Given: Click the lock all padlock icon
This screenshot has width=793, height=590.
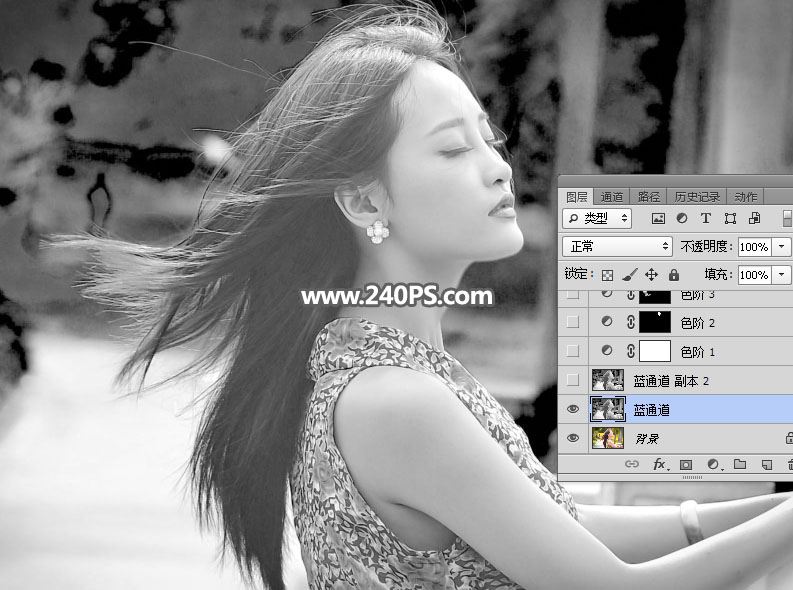Looking at the screenshot, I should click(674, 275).
